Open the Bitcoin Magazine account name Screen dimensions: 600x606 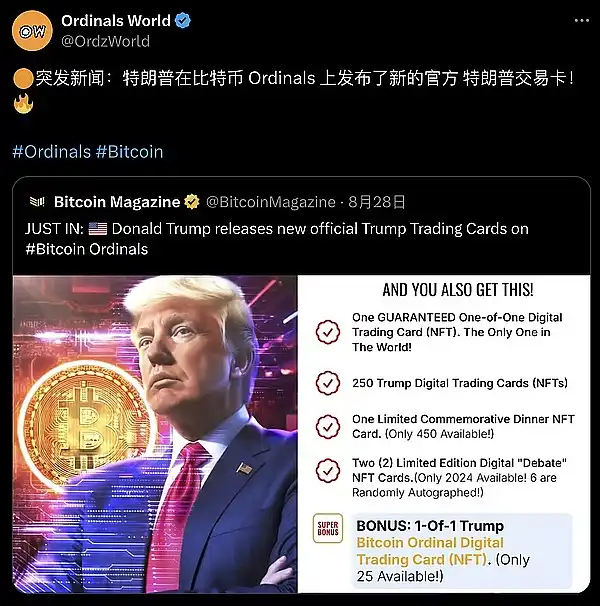117,202
